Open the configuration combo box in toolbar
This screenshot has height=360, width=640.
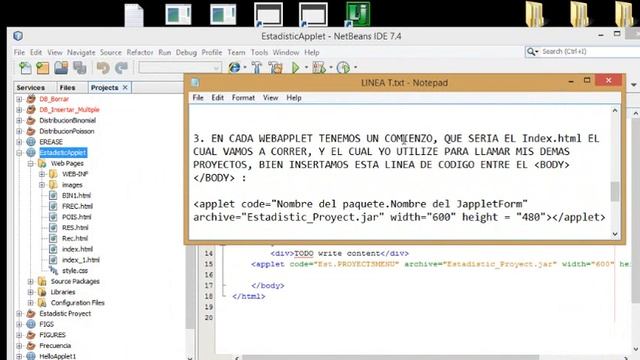click(180, 67)
